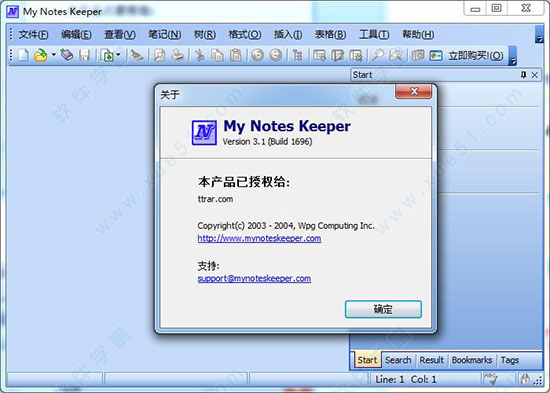Open the 帮助(H) menu

[x=418, y=34]
